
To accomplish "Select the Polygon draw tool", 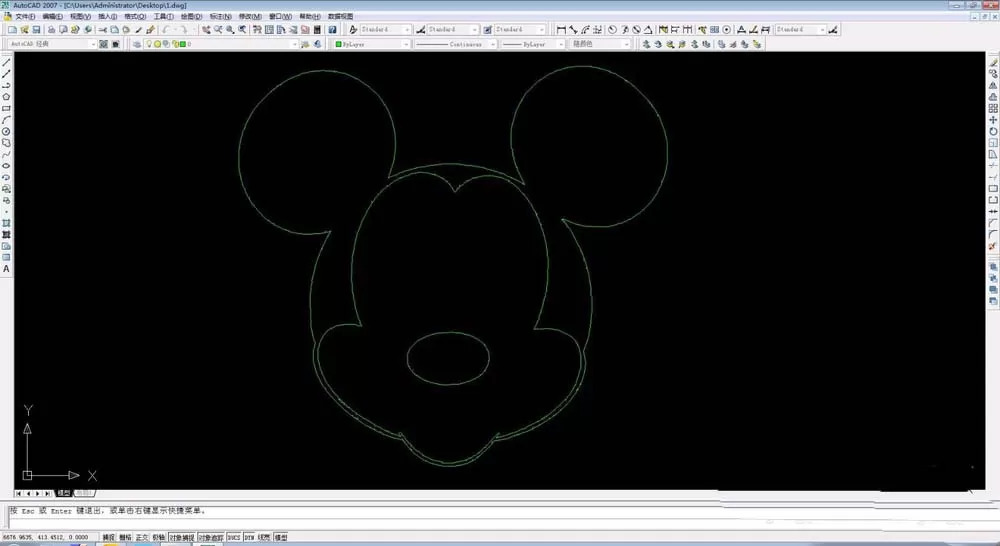I will click(x=6, y=97).
